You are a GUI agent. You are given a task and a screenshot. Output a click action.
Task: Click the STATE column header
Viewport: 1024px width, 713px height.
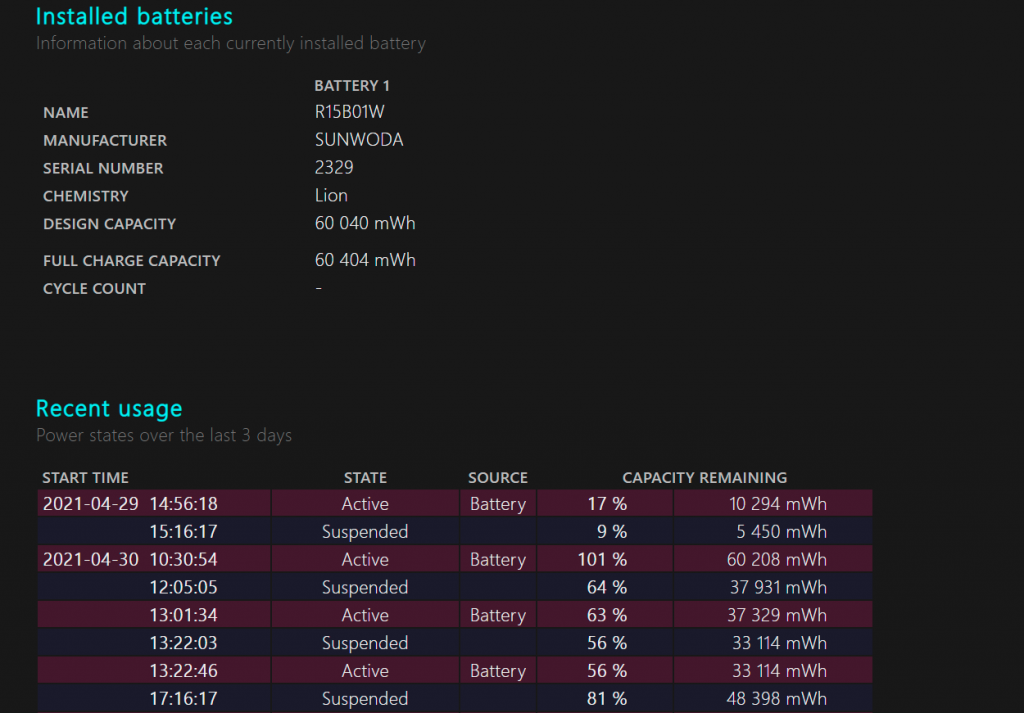click(365, 478)
